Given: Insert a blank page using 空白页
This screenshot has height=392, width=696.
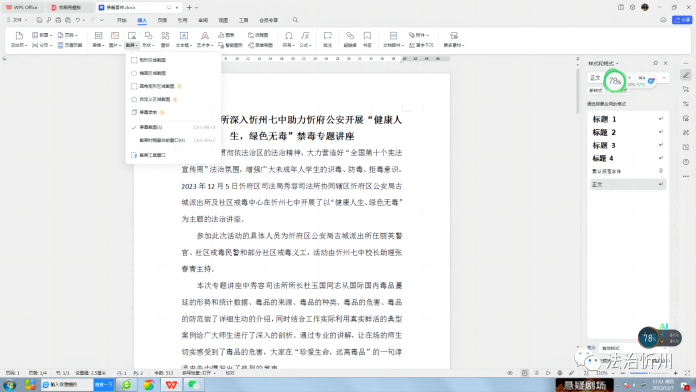Looking at the screenshot, I should pyautogui.click(x=19, y=40).
